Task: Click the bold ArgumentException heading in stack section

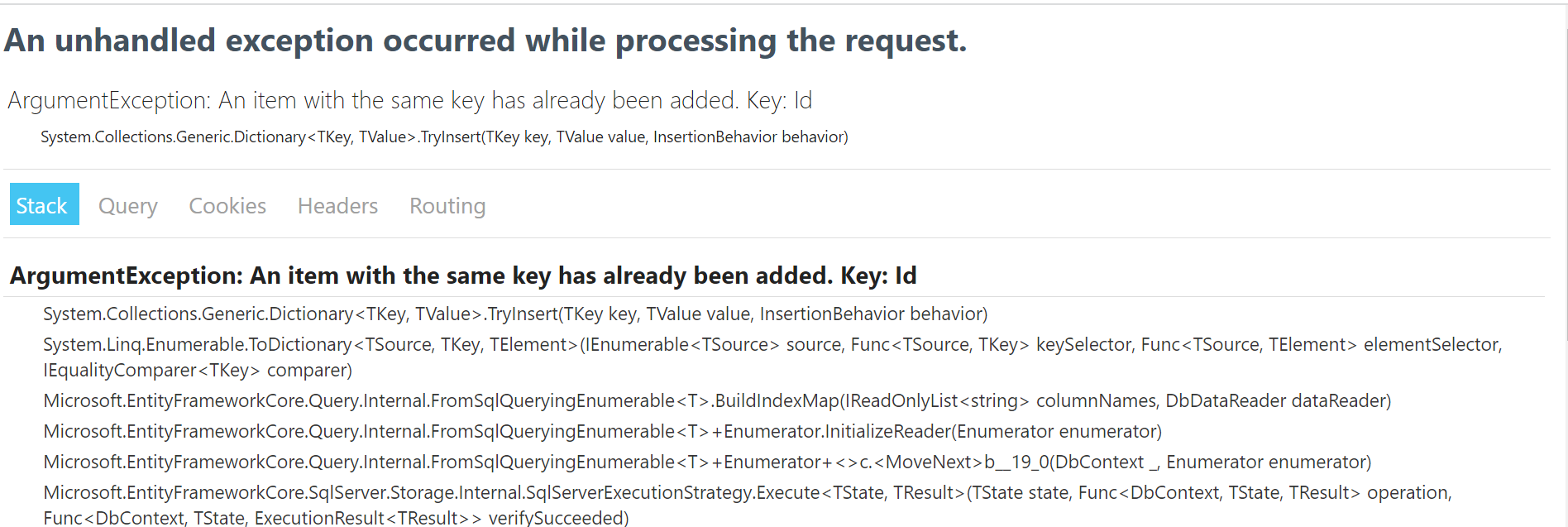Action: point(463,275)
